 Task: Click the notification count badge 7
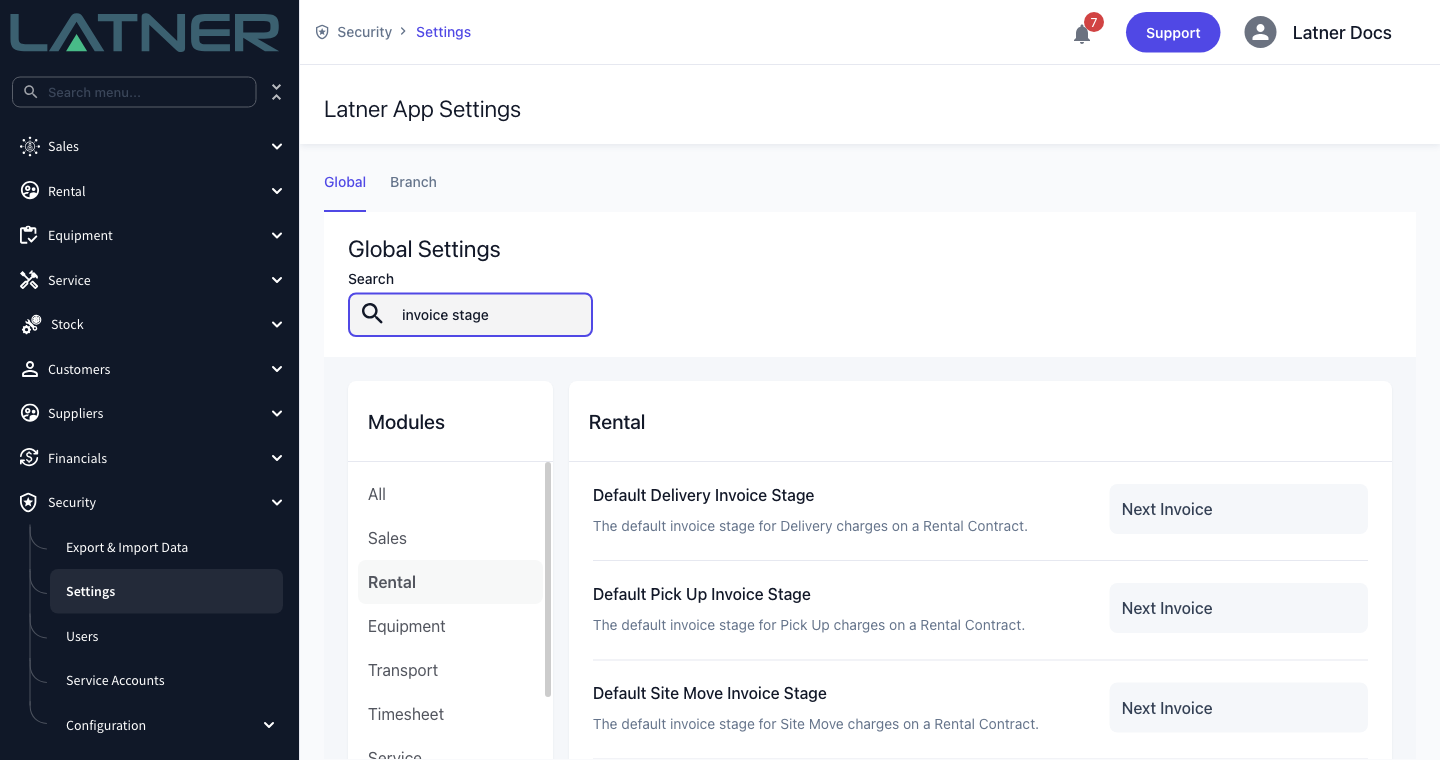[x=1094, y=22]
